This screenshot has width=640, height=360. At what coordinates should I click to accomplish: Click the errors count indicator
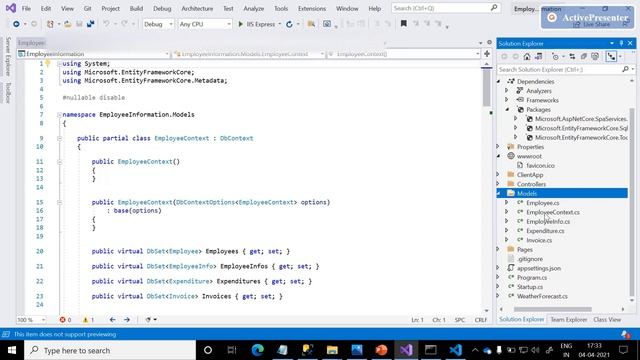pyautogui.click(x=65, y=320)
